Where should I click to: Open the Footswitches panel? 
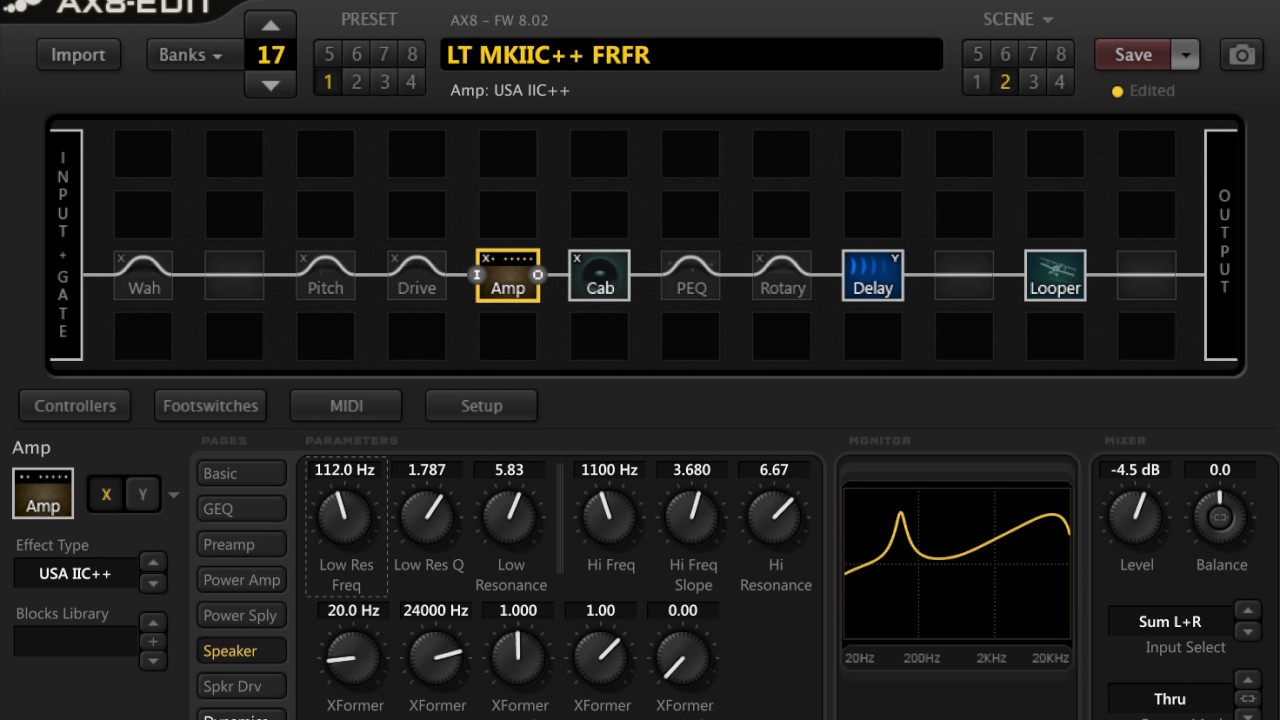210,406
